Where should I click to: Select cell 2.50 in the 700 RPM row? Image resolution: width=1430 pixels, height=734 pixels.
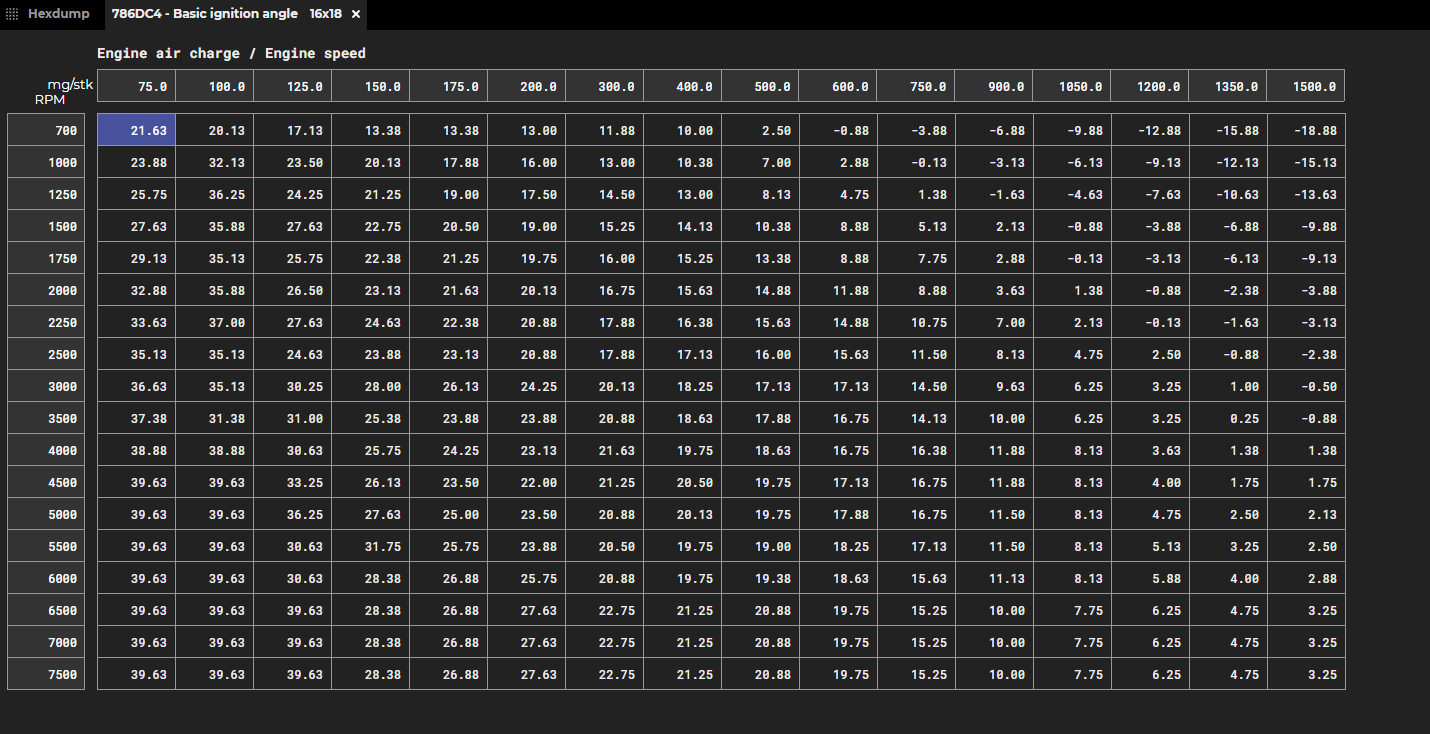click(x=760, y=130)
